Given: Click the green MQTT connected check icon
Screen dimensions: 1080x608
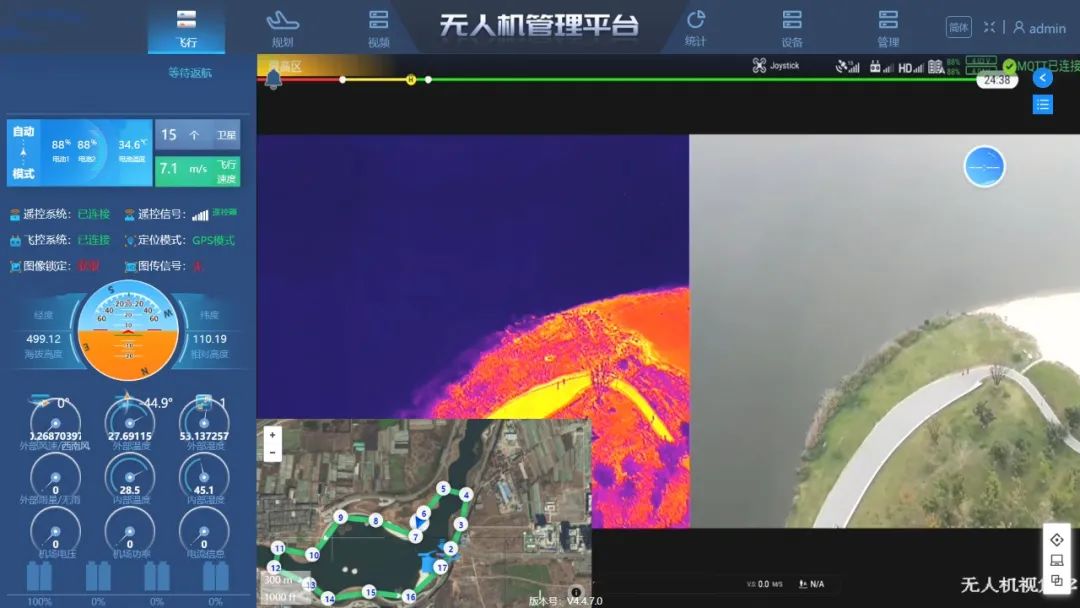Looking at the screenshot, I should [1009, 66].
